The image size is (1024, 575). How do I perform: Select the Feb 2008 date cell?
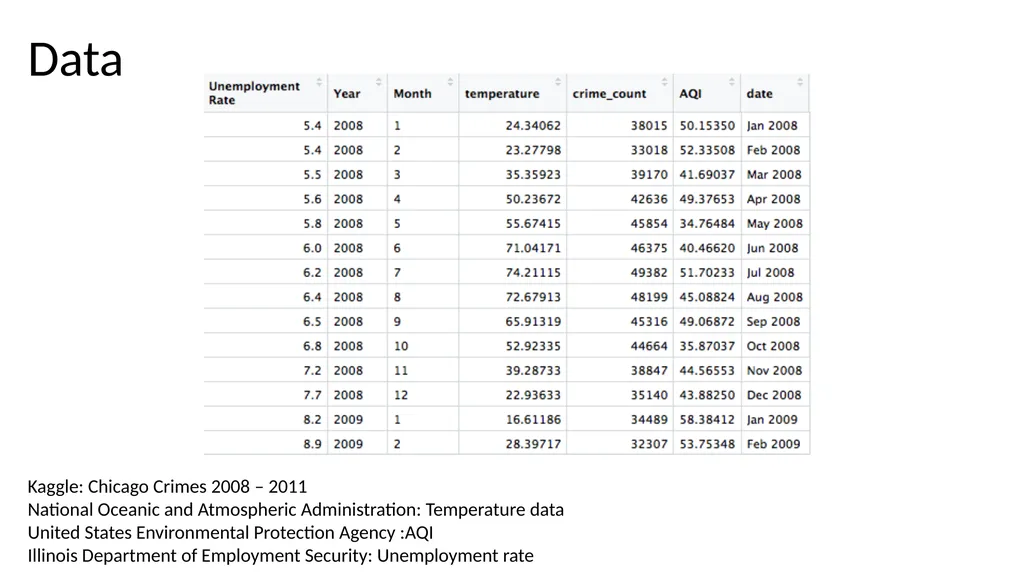point(773,150)
